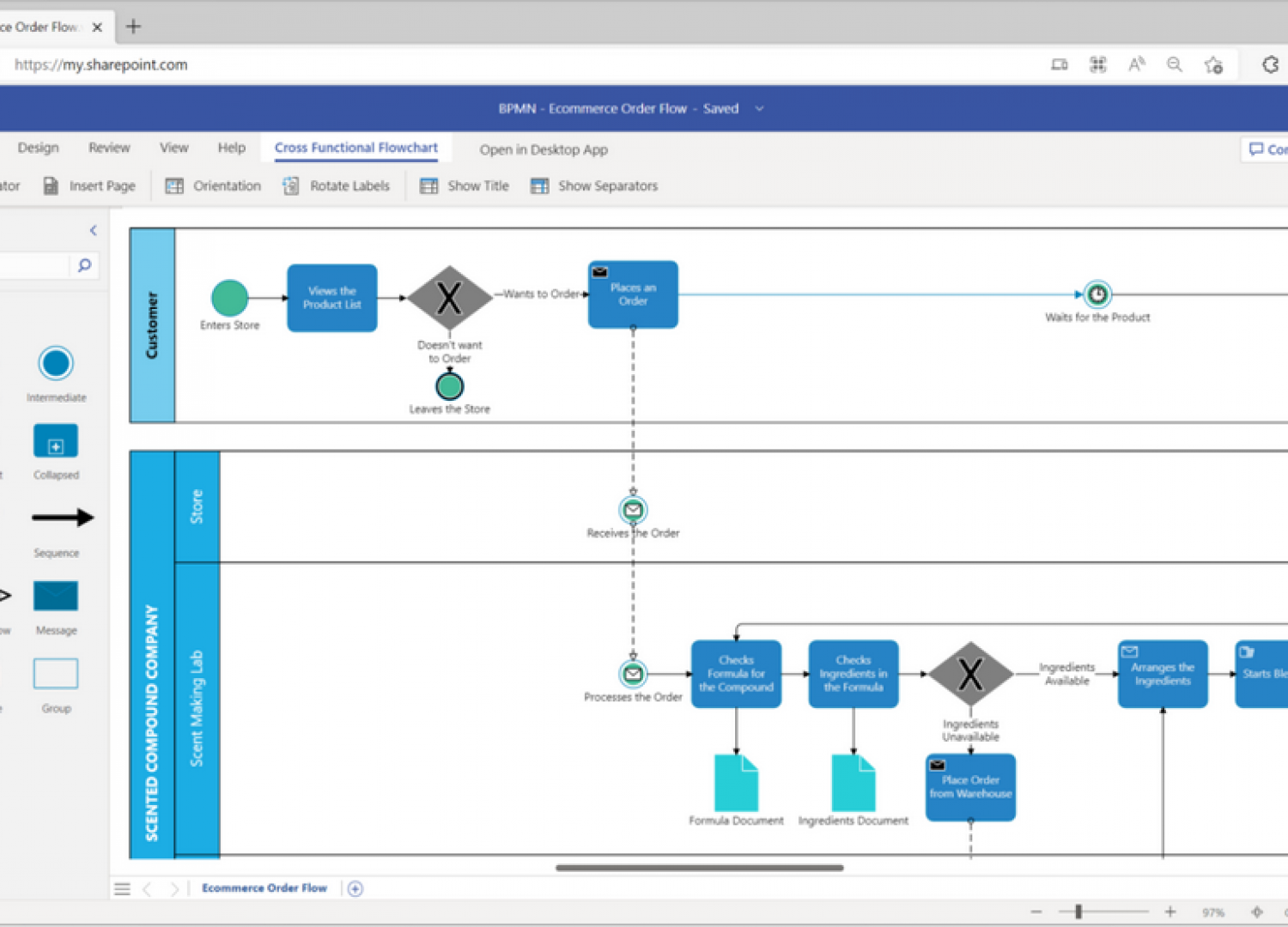Click the add to favorites star icon
1288x927 pixels.
coord(1213,65)
